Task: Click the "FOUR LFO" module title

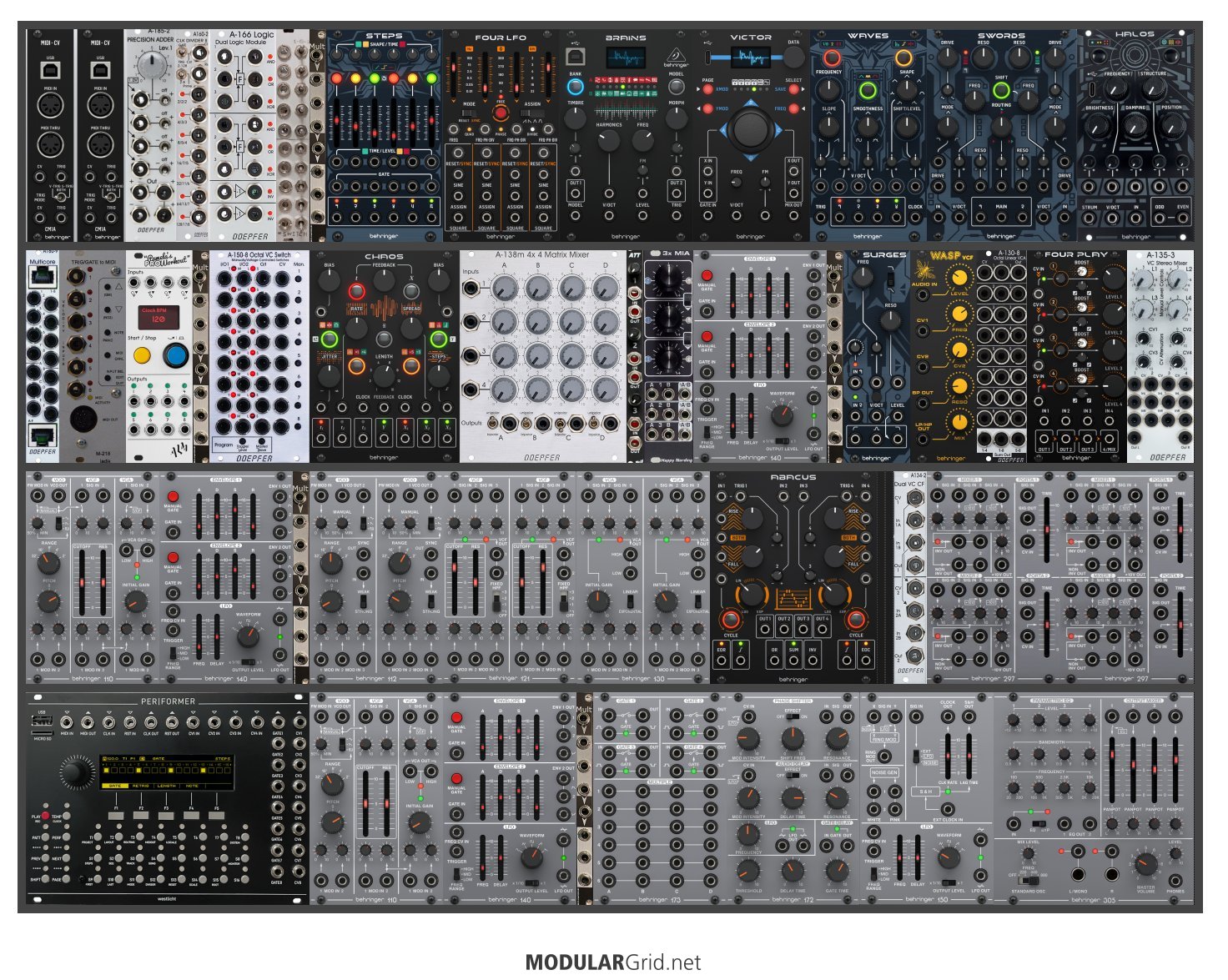Action: coord(501,38)
